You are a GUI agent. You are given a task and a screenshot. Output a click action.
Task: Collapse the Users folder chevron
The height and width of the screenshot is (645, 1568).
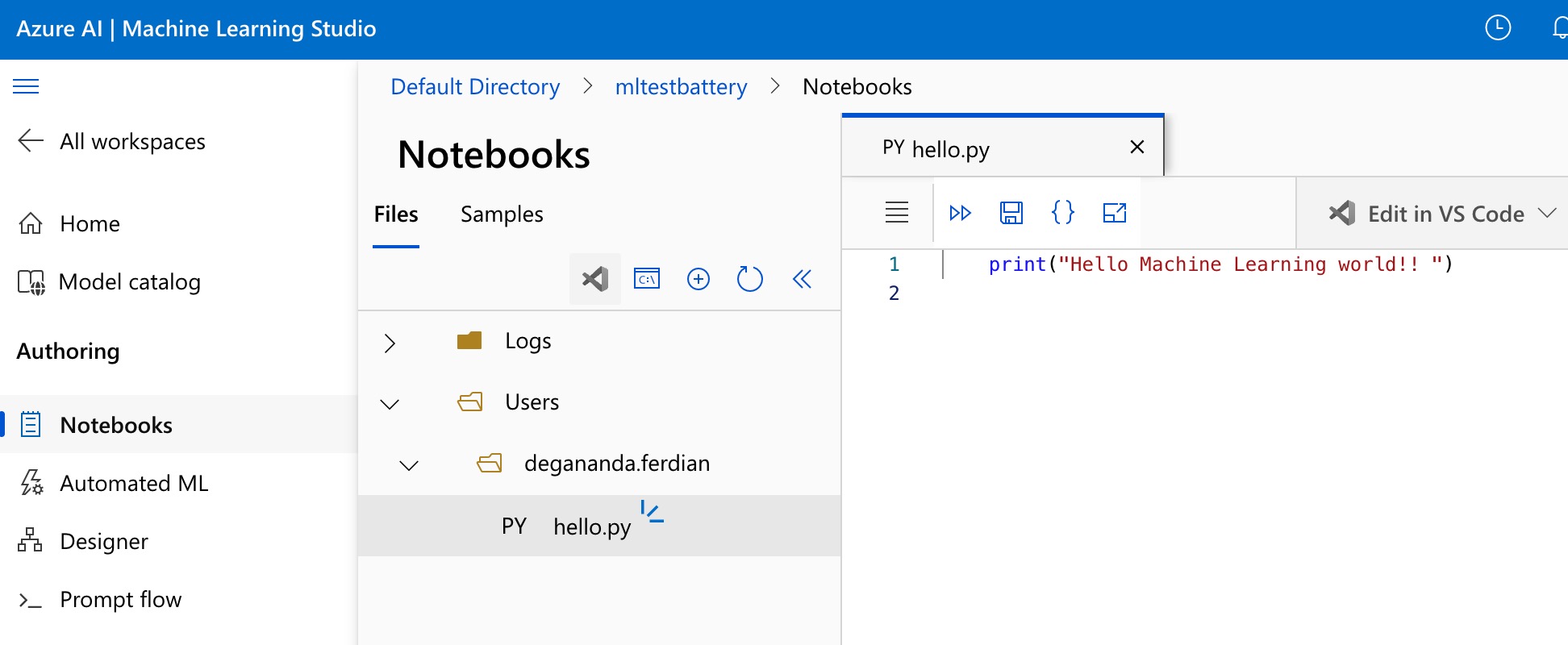tap(390, 404)
